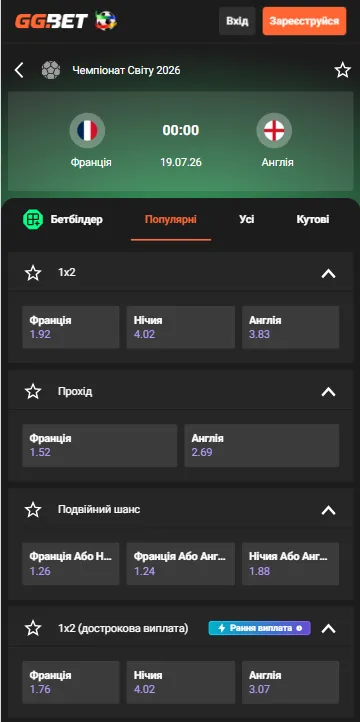Click the England flag icon
This screenshot has height=722, width=360.
(274, 130)
